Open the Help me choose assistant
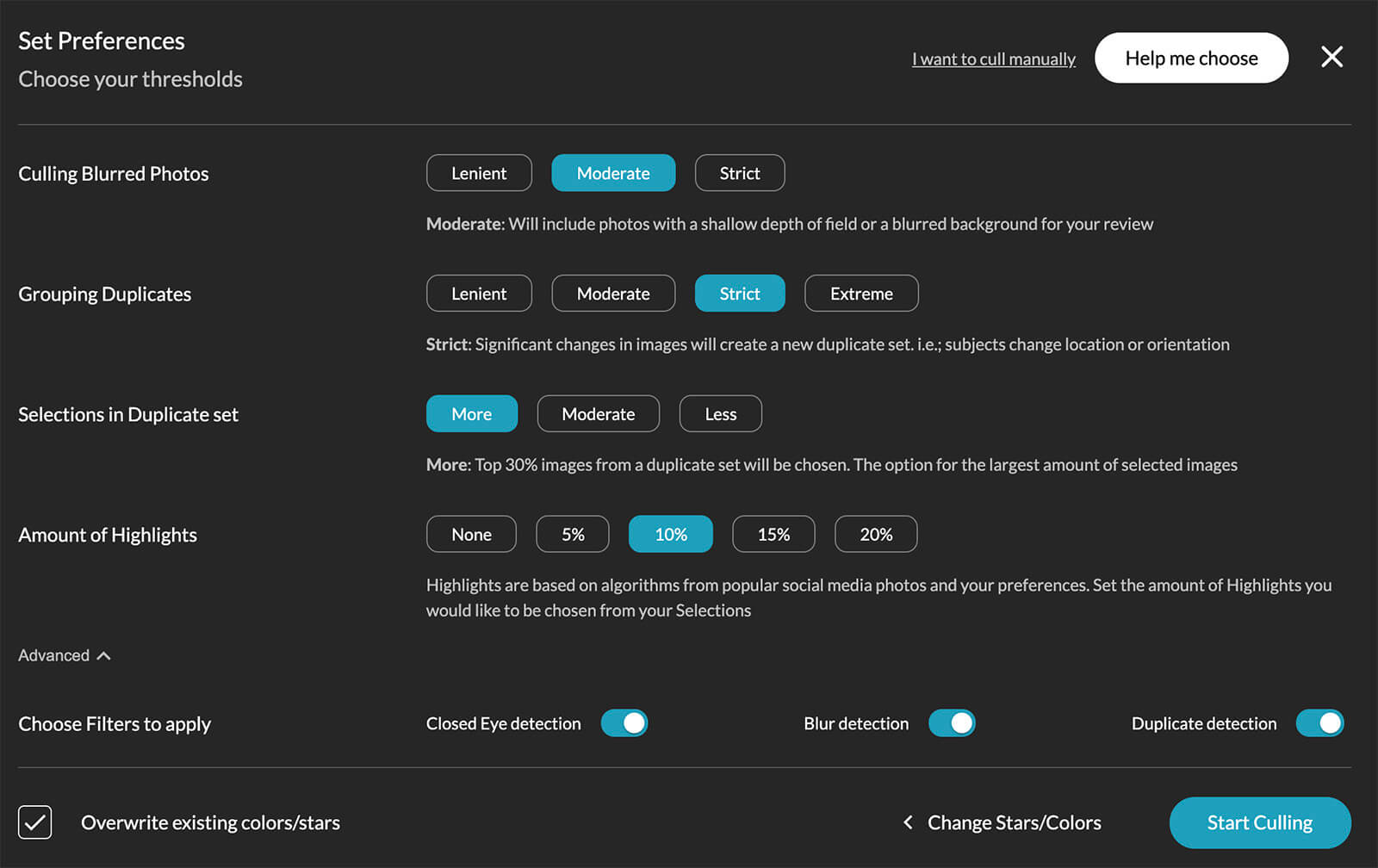This screenshot has height=868, width=1378. (x=1191, y=58)
